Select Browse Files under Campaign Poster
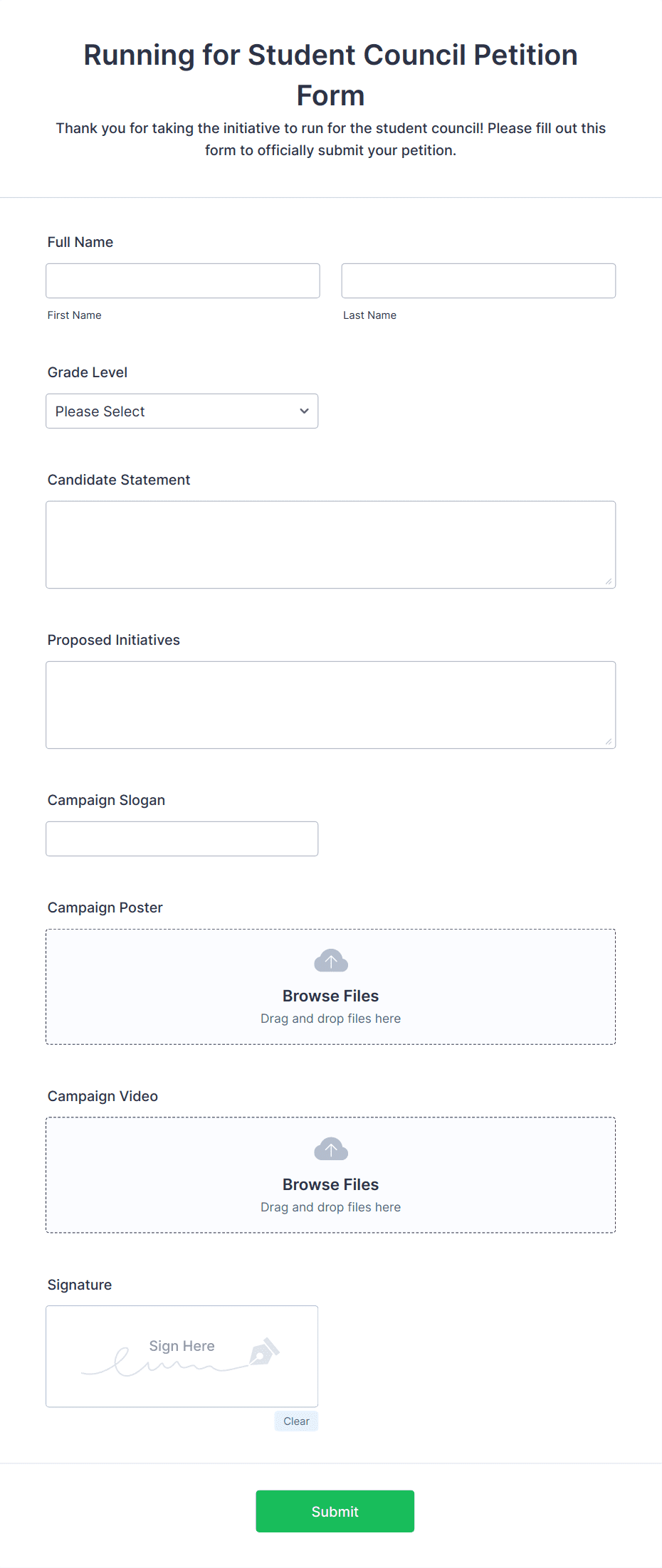 tap(330, 995)
